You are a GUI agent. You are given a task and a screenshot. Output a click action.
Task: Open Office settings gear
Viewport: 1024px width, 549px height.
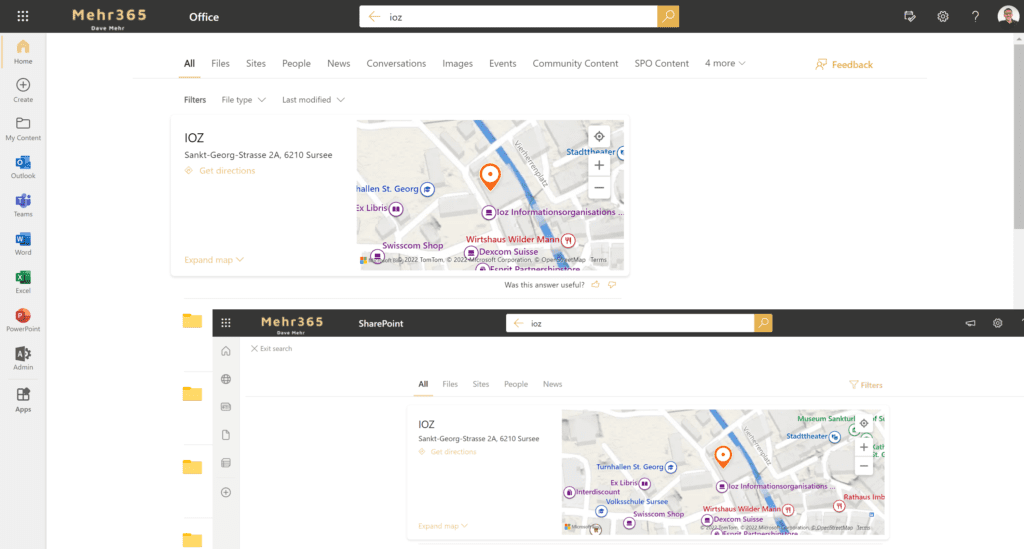coord(942,16)
